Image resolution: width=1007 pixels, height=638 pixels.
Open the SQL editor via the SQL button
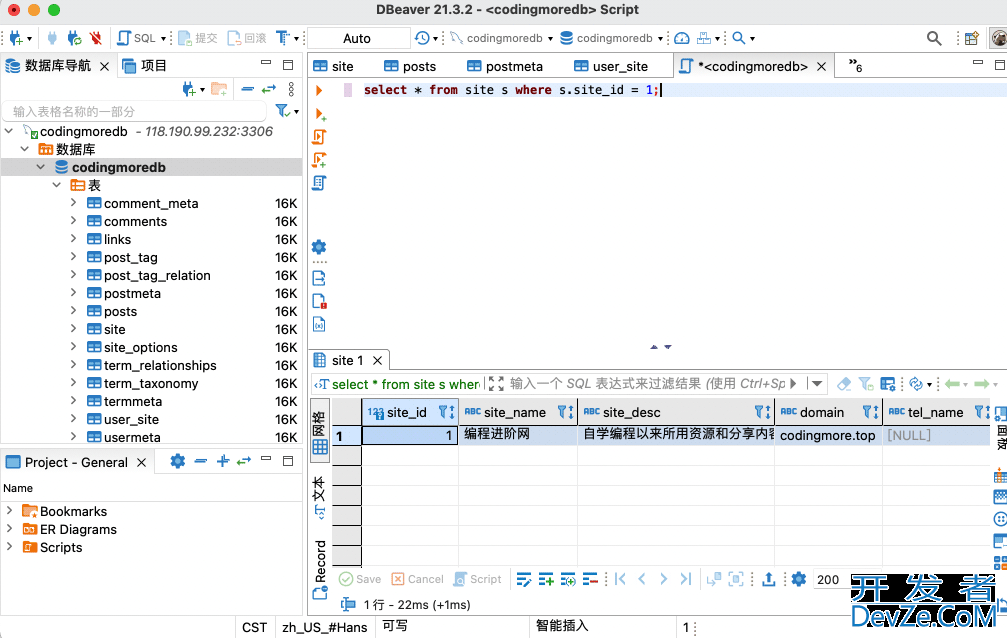(x=137, y=38)
